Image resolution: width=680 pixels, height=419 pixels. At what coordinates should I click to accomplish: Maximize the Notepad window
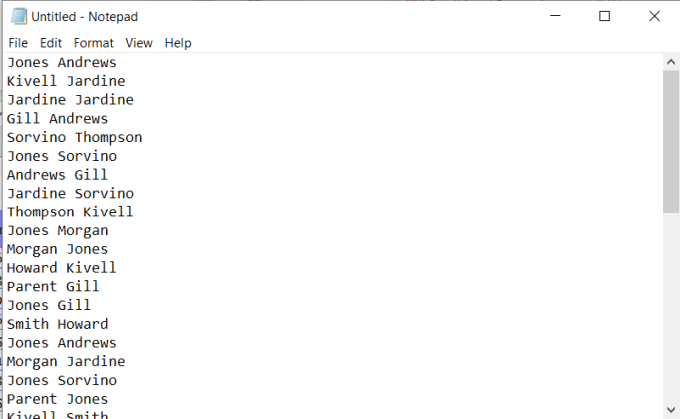pyautogui.click(x=604, y=16)
